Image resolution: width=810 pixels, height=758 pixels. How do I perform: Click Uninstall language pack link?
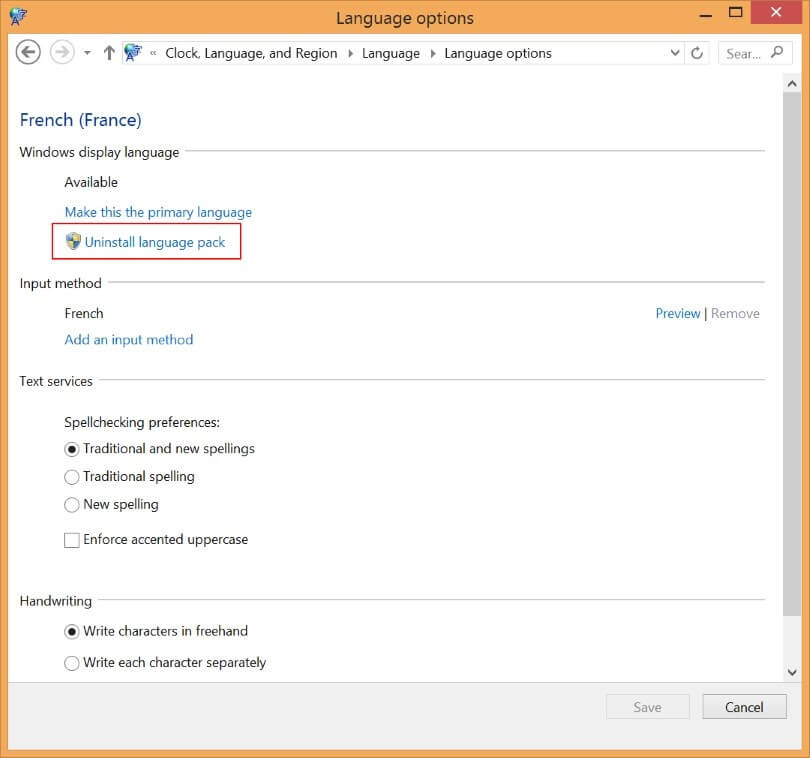point(155,242)
